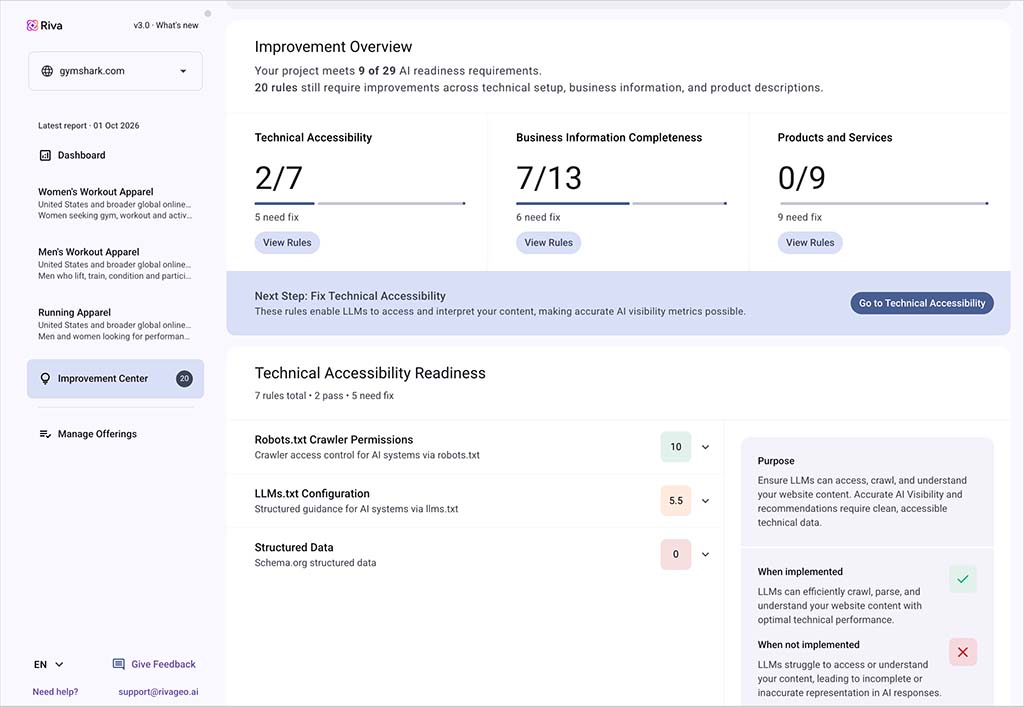This screenshot has height=707, width=1024.
Task: Click 'Next Step: Fix Technical Accessibility' text
Action: pos(350,296)
